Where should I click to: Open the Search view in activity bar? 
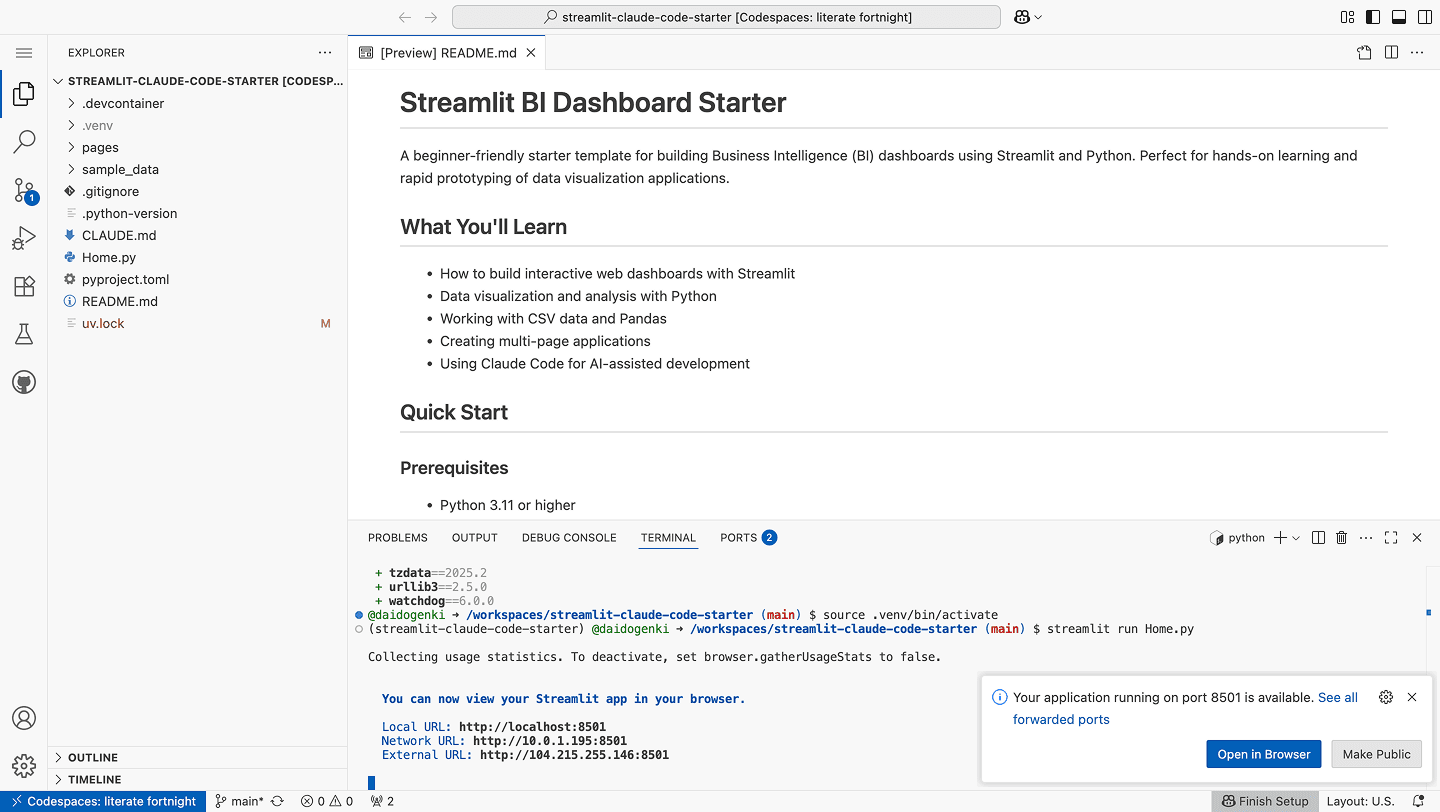pos(24,142)
